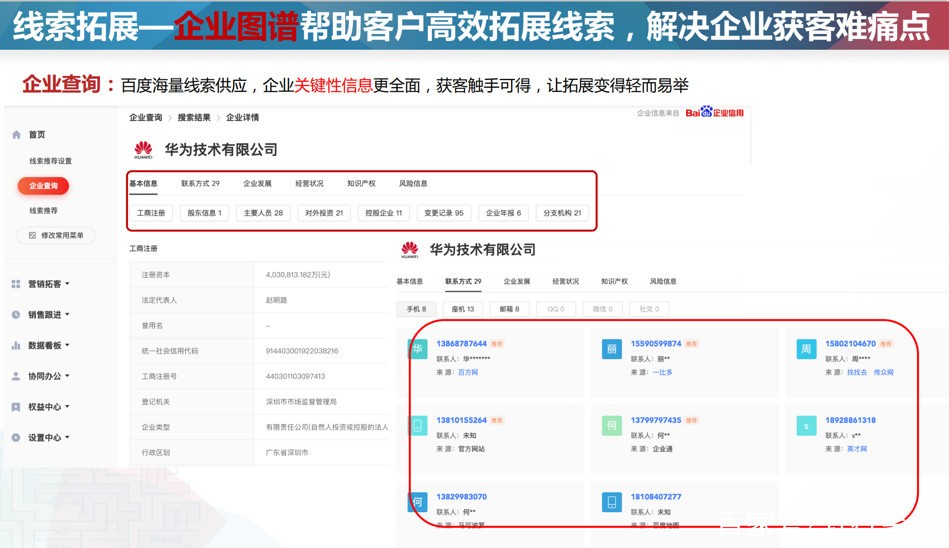Open the 传众网 source link
The height and width of the screenshot is (548, 949).
pos(884,372)
